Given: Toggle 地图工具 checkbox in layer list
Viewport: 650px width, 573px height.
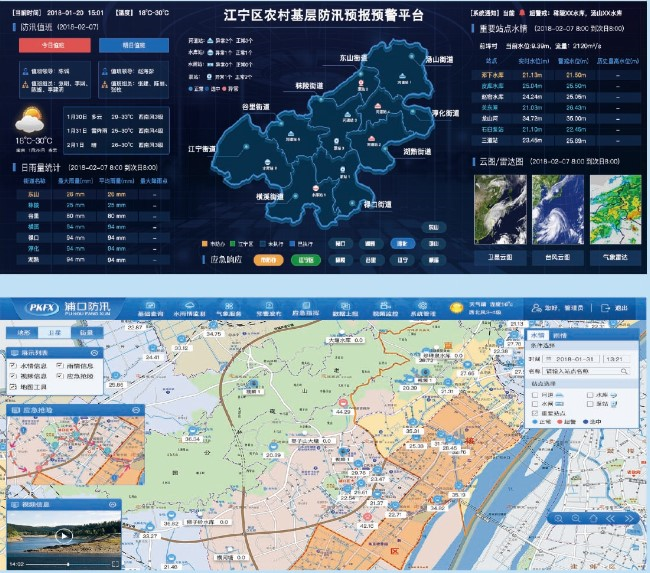Looking at the screenshot, I should (x=13, y=387).
